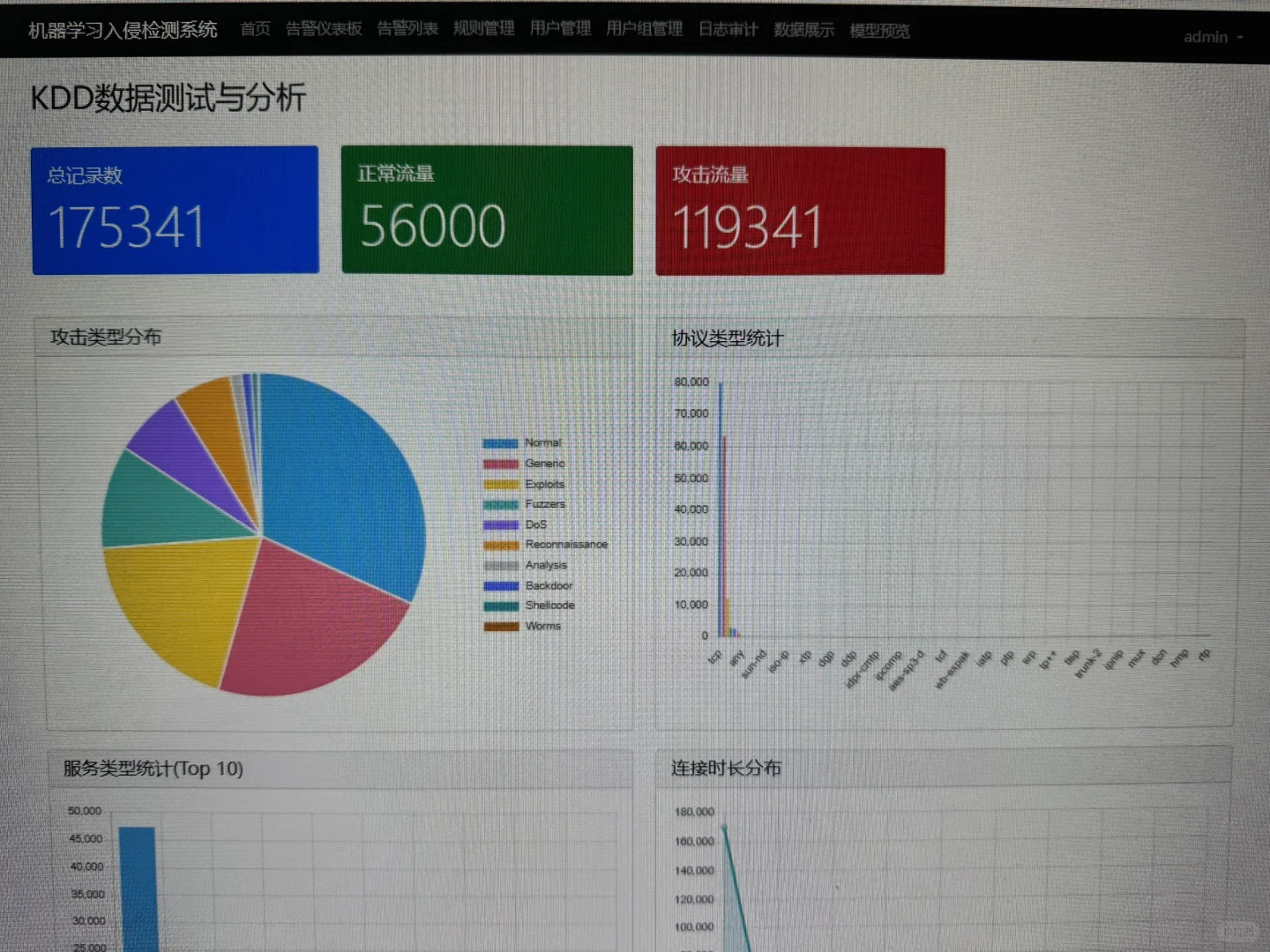Click the 服务类型统计(Top 10) panel title

point(153,769)
